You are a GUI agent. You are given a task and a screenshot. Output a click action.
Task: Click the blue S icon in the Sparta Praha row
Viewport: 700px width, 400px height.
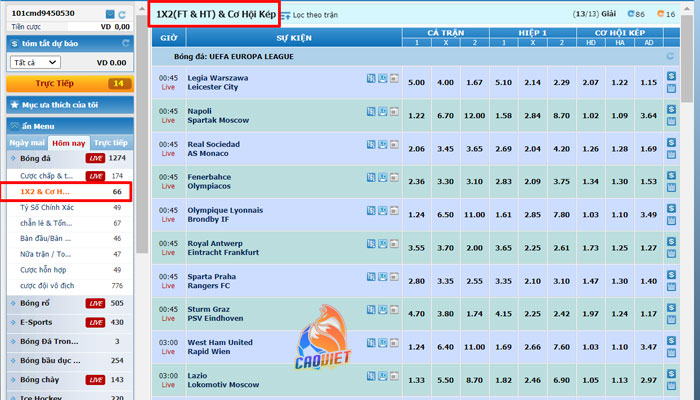pyautogui.click(x=671, y=275)
